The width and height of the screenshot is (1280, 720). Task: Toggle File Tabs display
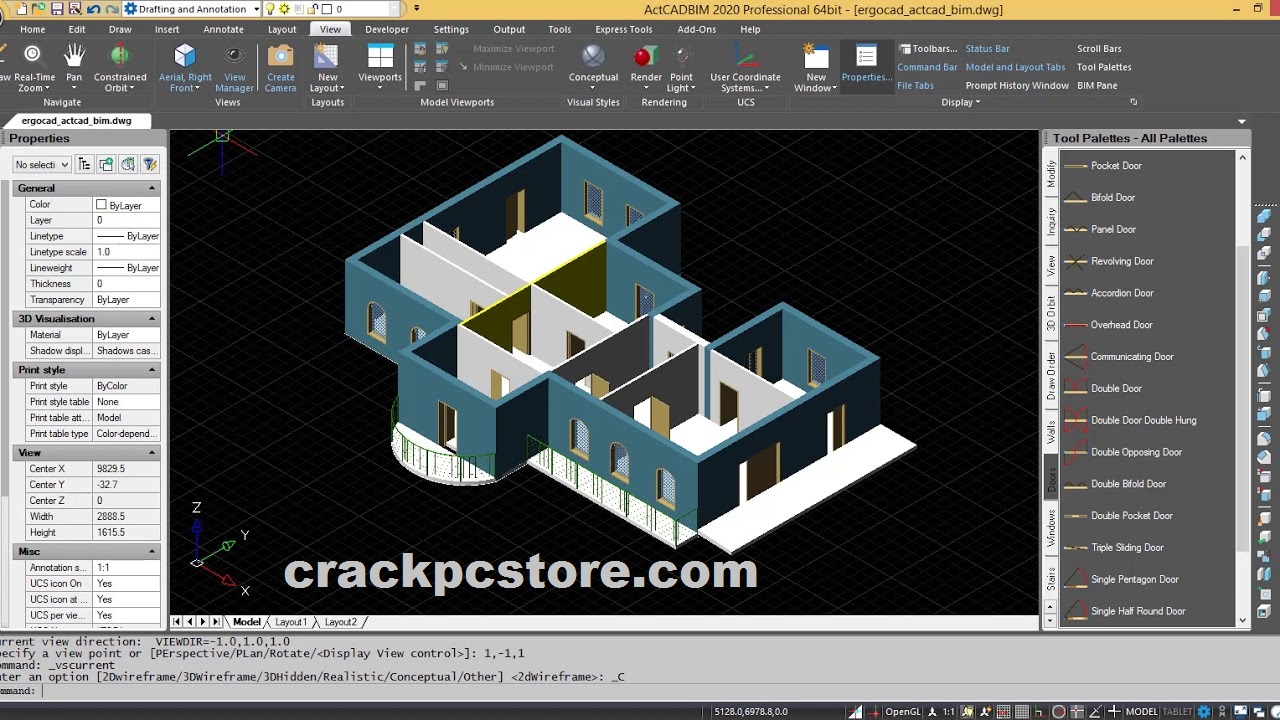coord(915,85)
